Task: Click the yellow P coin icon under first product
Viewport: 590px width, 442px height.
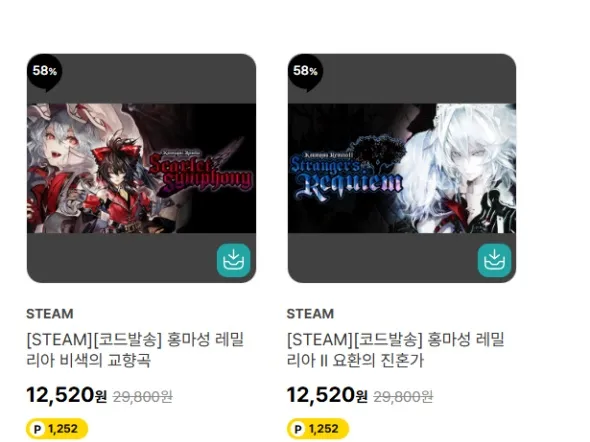Action: [x=37, y=429]
